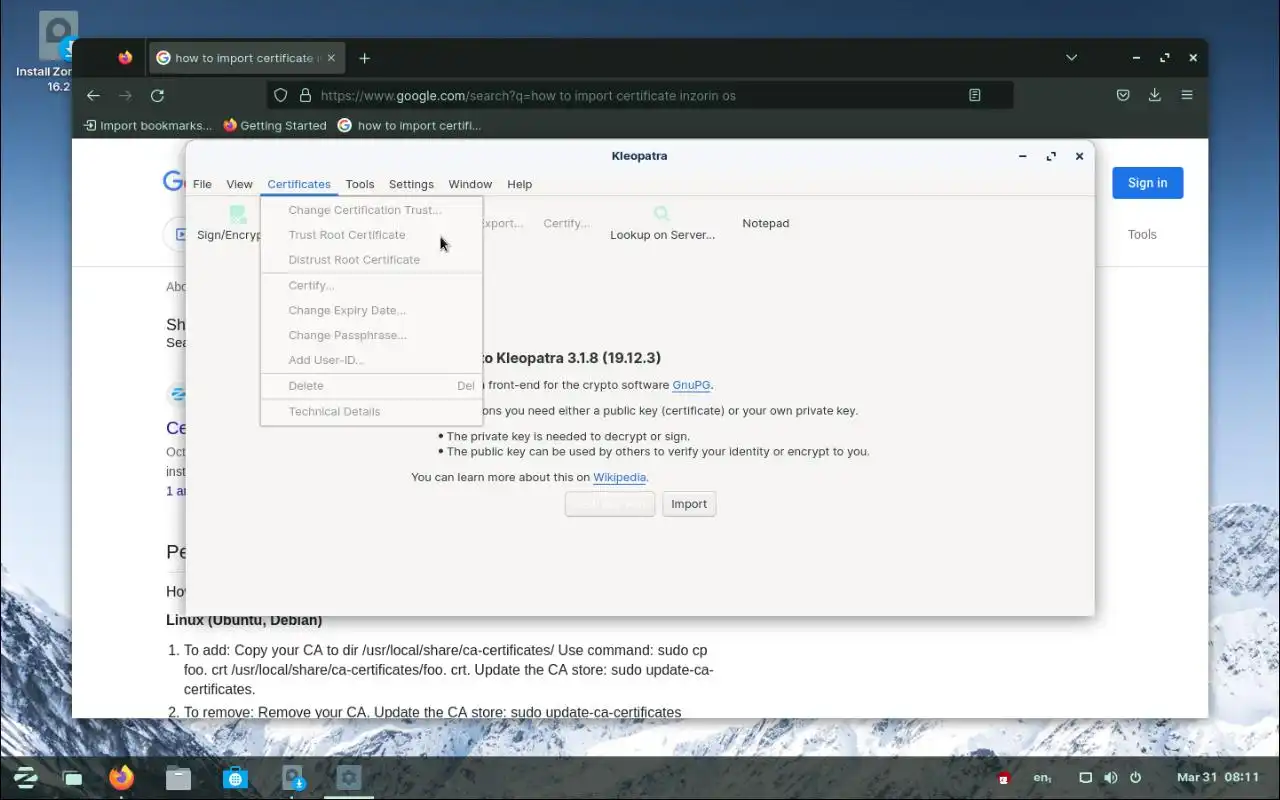Choose Add User-ID menu entry
The height and width of the screenshot is (800, 1280).
[371, 360]
